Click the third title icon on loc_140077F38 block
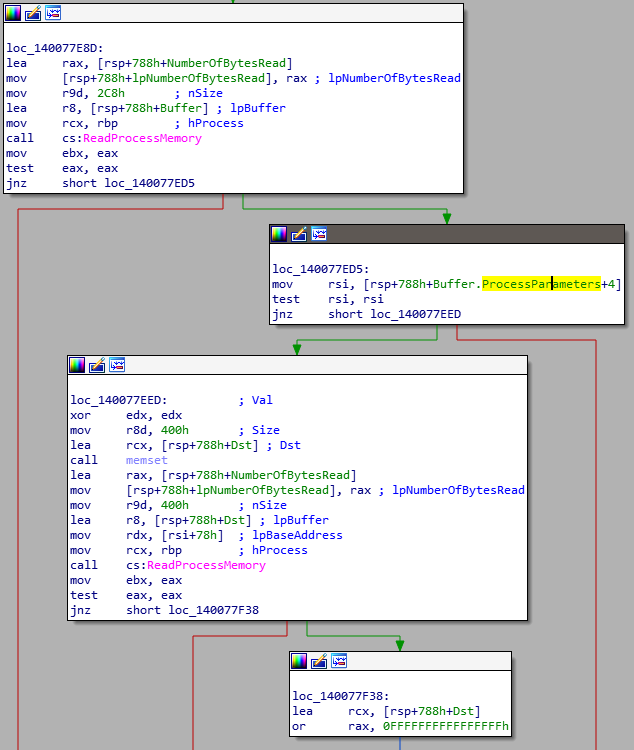Image resolution: width=634 pixels, height=750 pixels. (339, 661)
